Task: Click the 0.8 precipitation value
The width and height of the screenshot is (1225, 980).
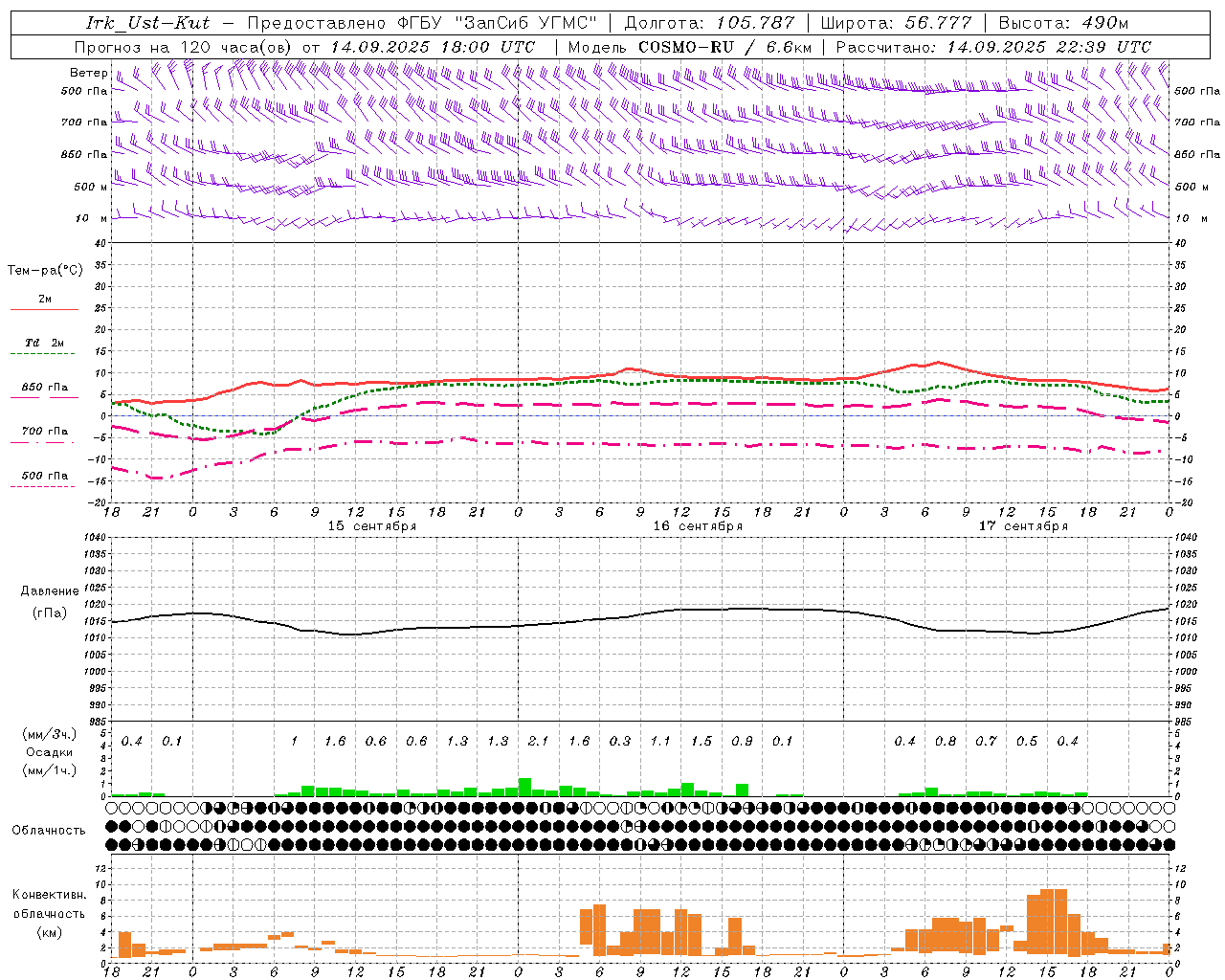Action: pyautogui.click(x=946, y=742)
